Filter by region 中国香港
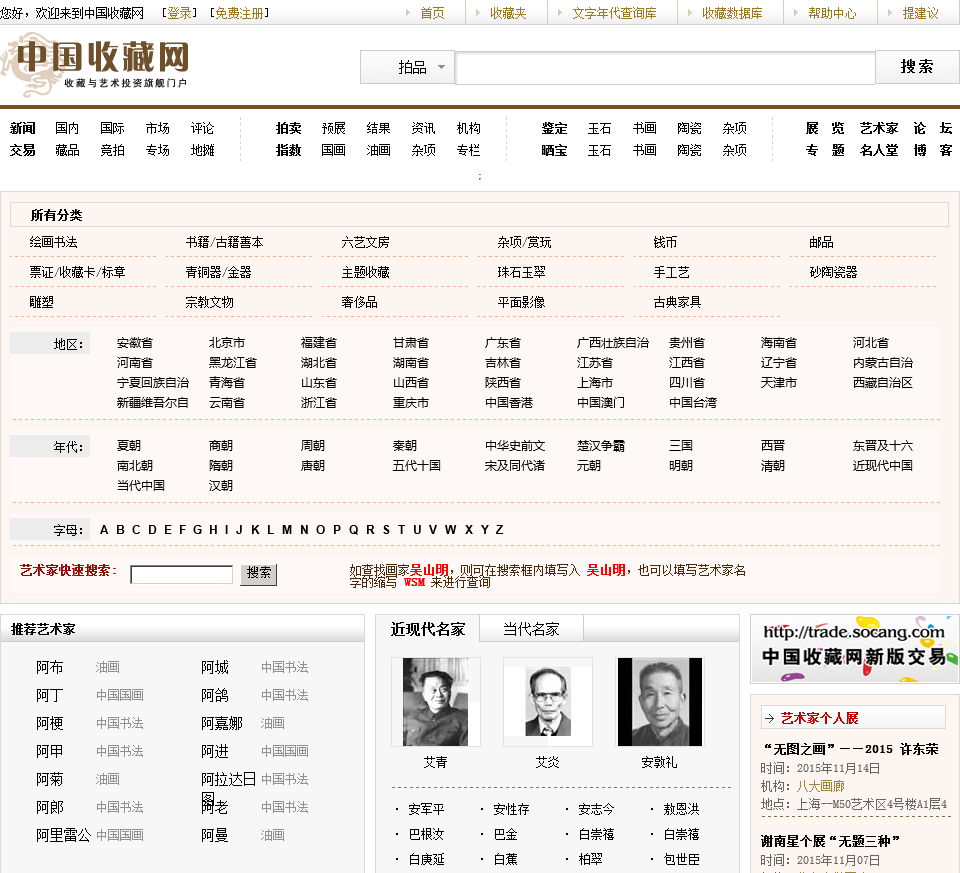Screen dimensions: 960x873 click(509, 403)
